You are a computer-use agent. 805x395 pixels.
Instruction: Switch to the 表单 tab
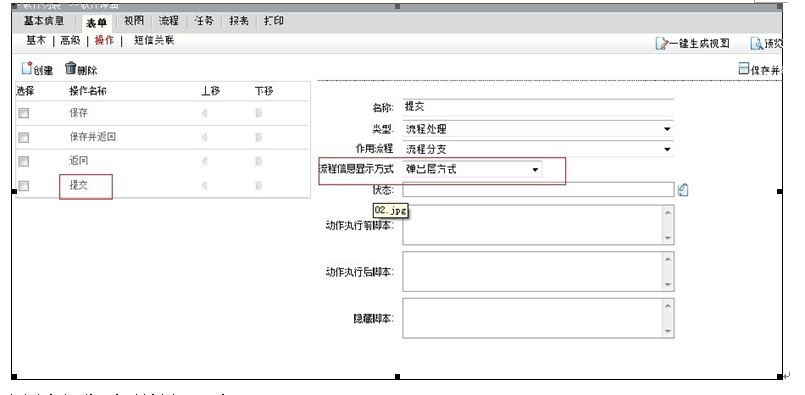pyautogui.click(x=97, y=23)
